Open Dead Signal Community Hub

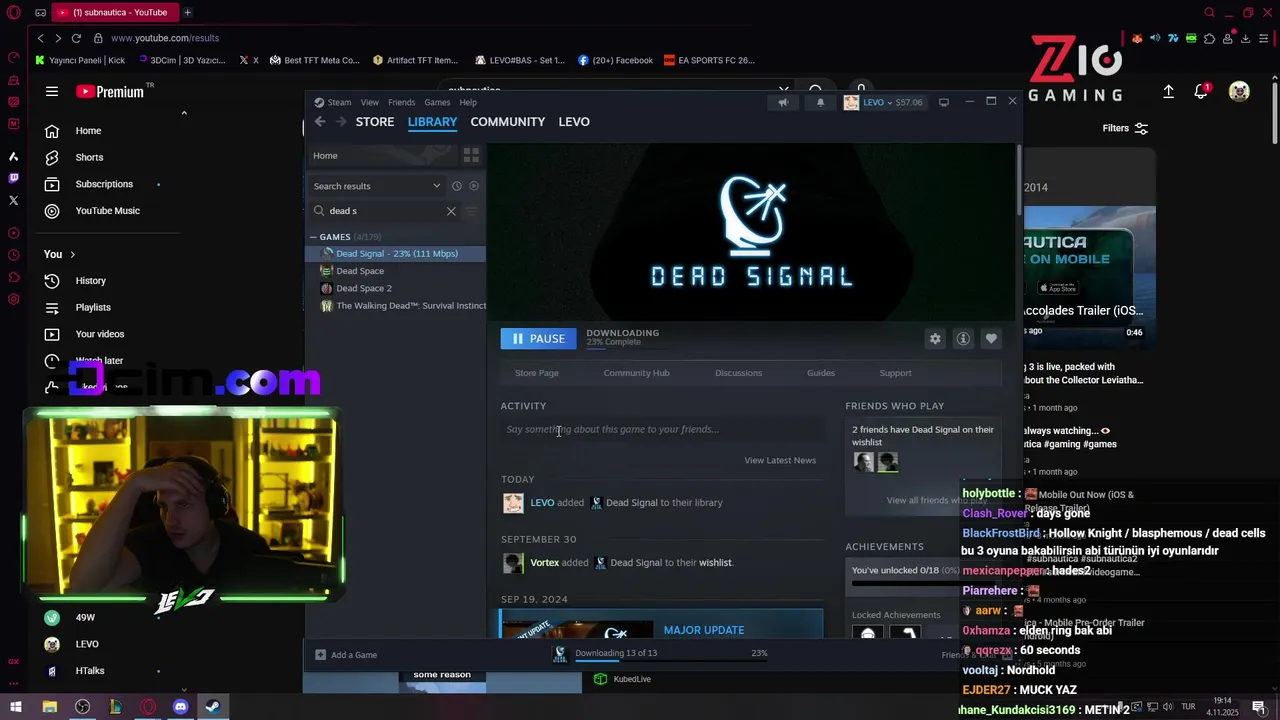coord(636,373)
